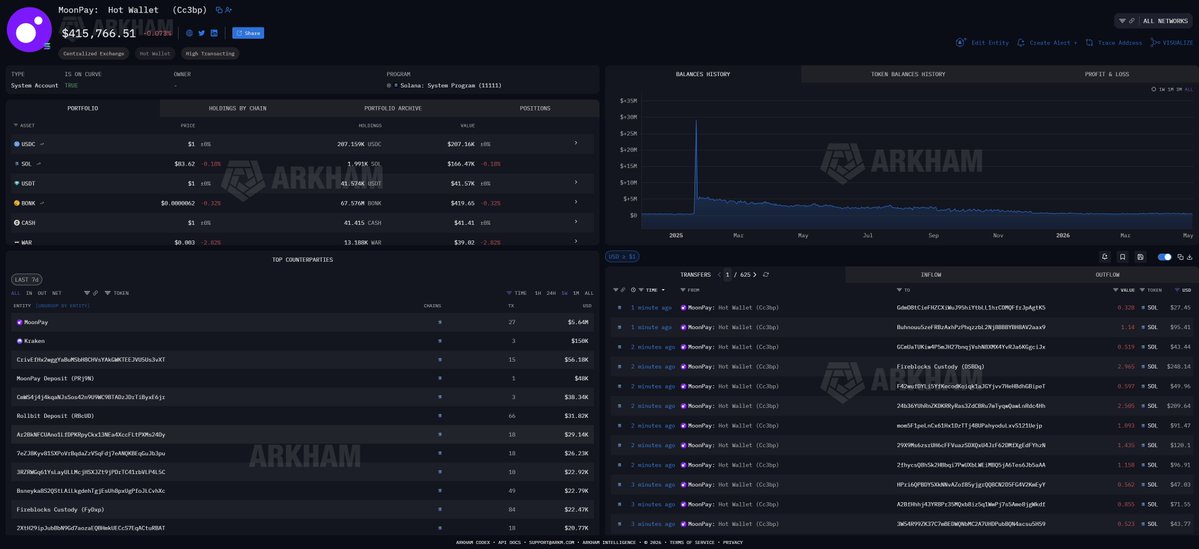Screen dimensions: 1199x549
Task: Click the download transfers icon
Action: click(x=1190, y=257)
